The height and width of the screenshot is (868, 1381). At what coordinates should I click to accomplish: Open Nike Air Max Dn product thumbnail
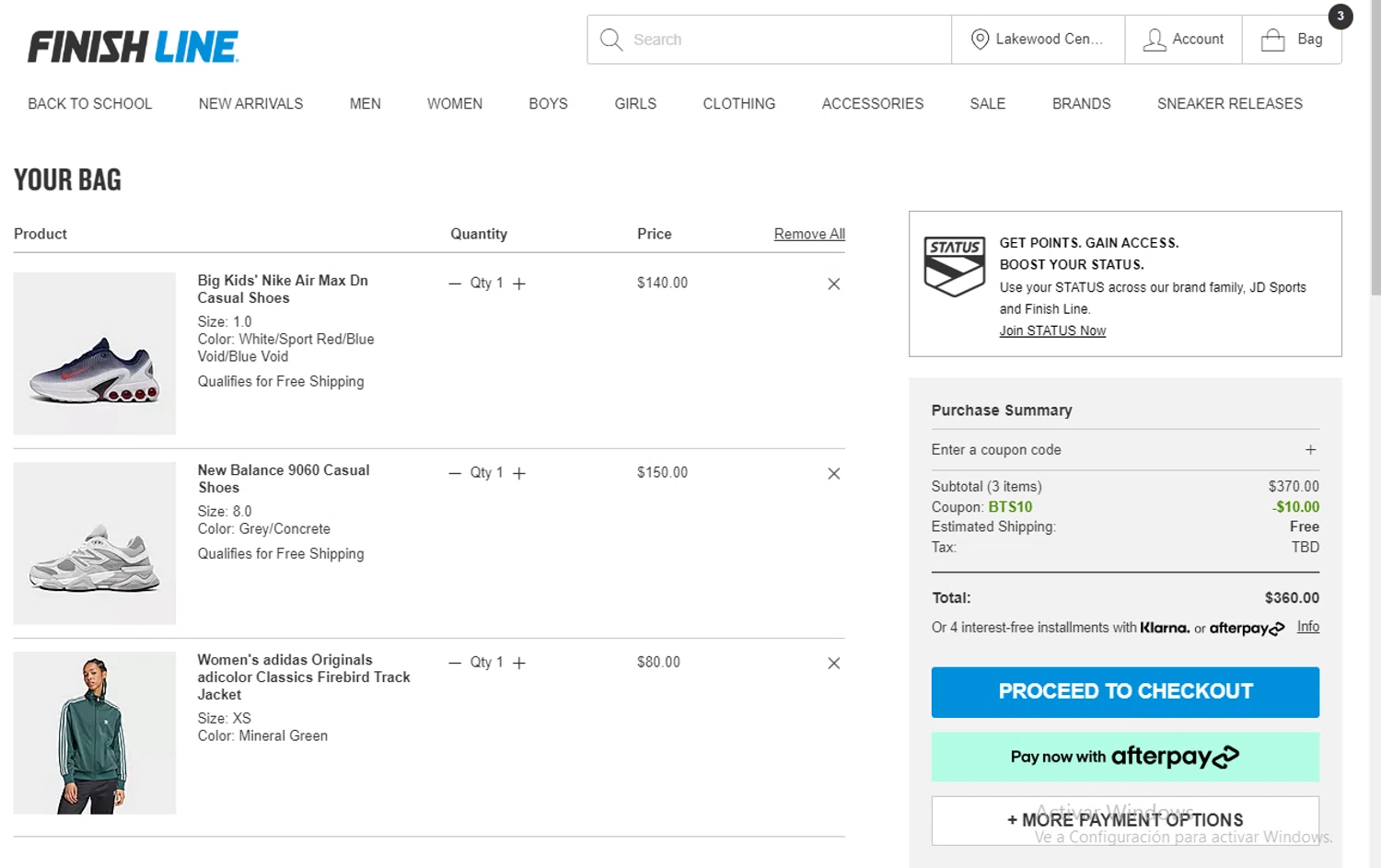click(95, 353)
